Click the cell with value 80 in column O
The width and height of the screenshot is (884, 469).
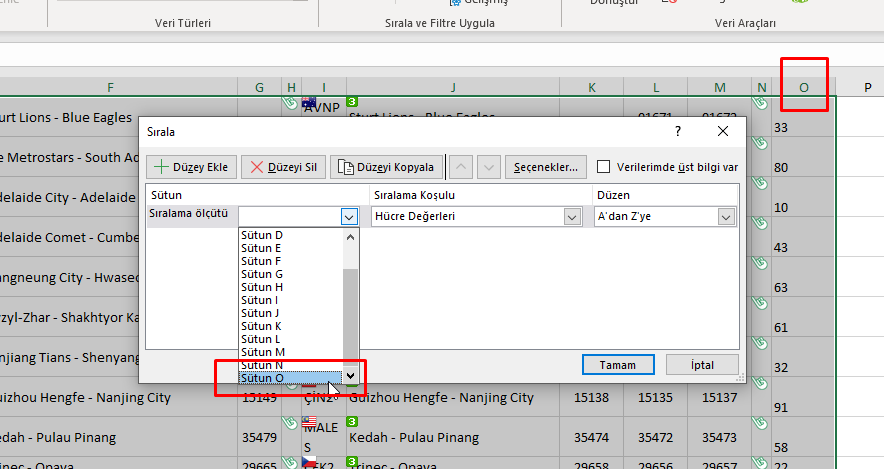(804, 157)
